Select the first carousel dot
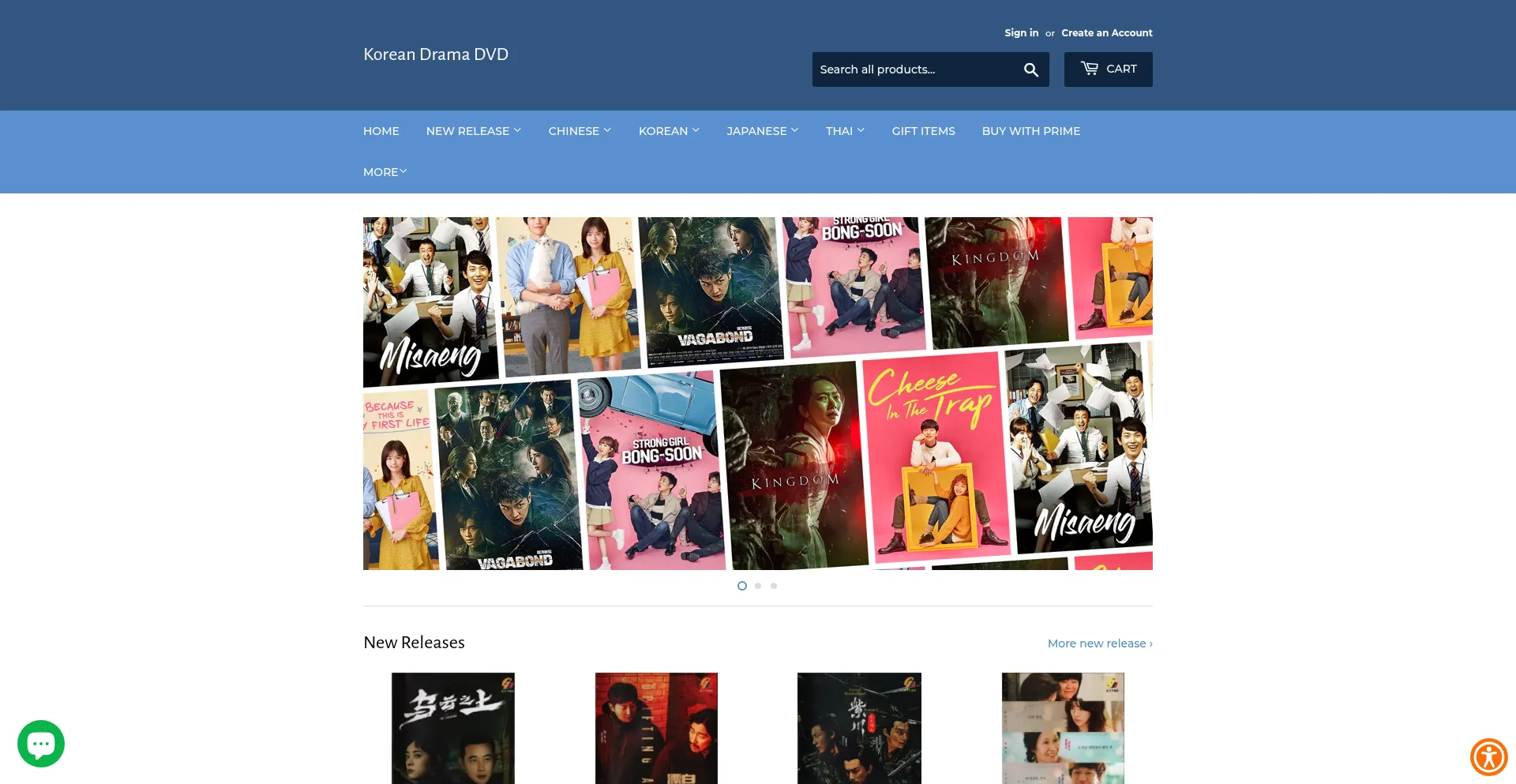Viewport: 1516px width, 784px height. (741, 586)
